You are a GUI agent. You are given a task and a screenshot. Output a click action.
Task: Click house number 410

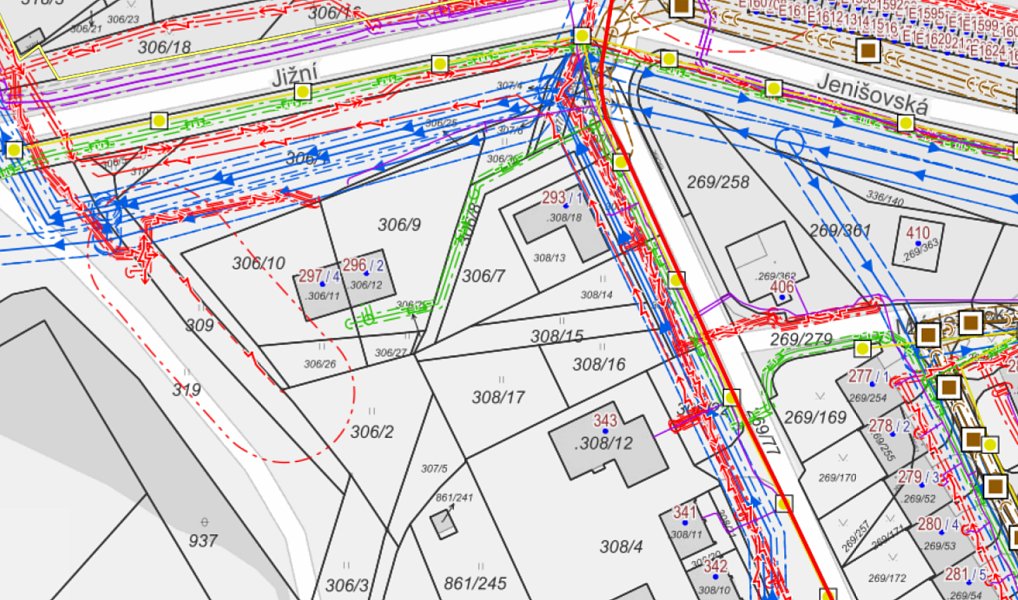[x=918, y=233]
